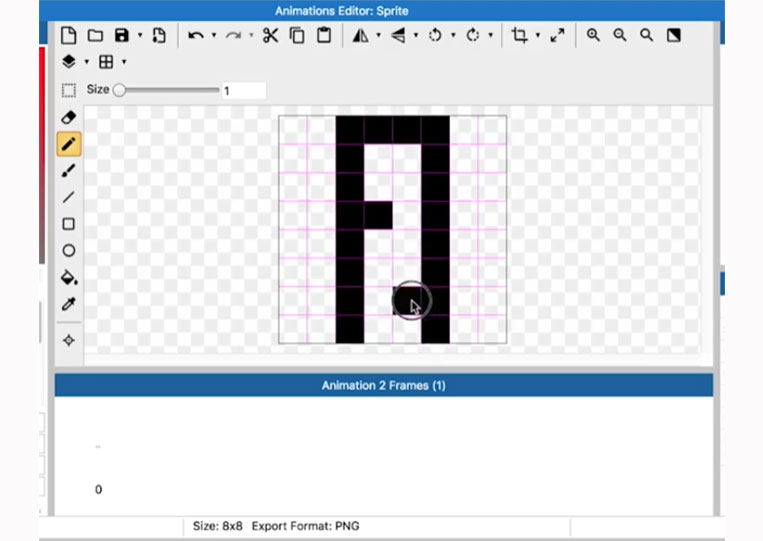The height and width of the screenshot is (541, 763).
Task: Flip the image horizontally
Action: pyautogui.click(x=360, y=35)
